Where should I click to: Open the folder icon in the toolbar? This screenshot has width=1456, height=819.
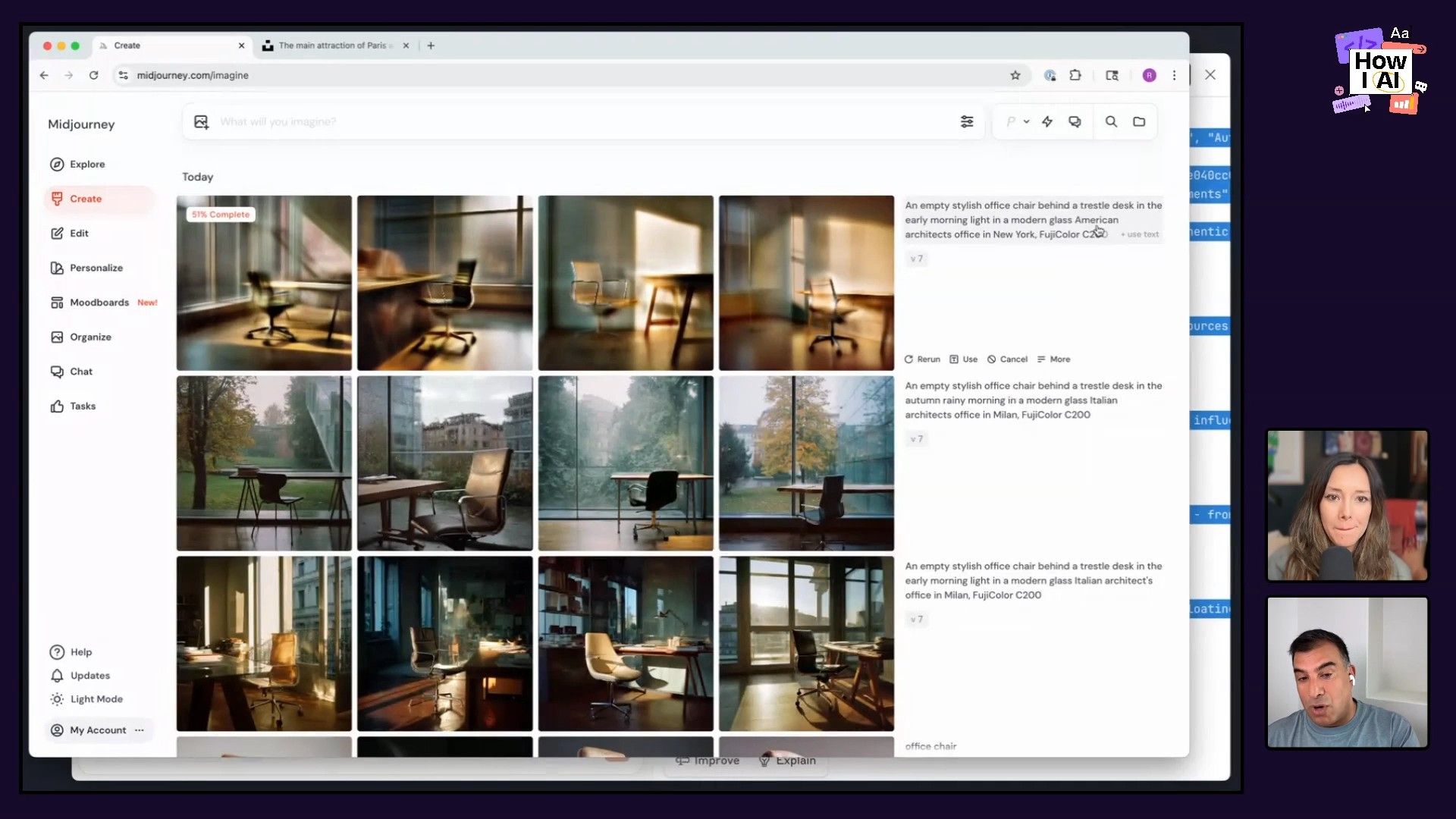click(x=1139, y=121)
